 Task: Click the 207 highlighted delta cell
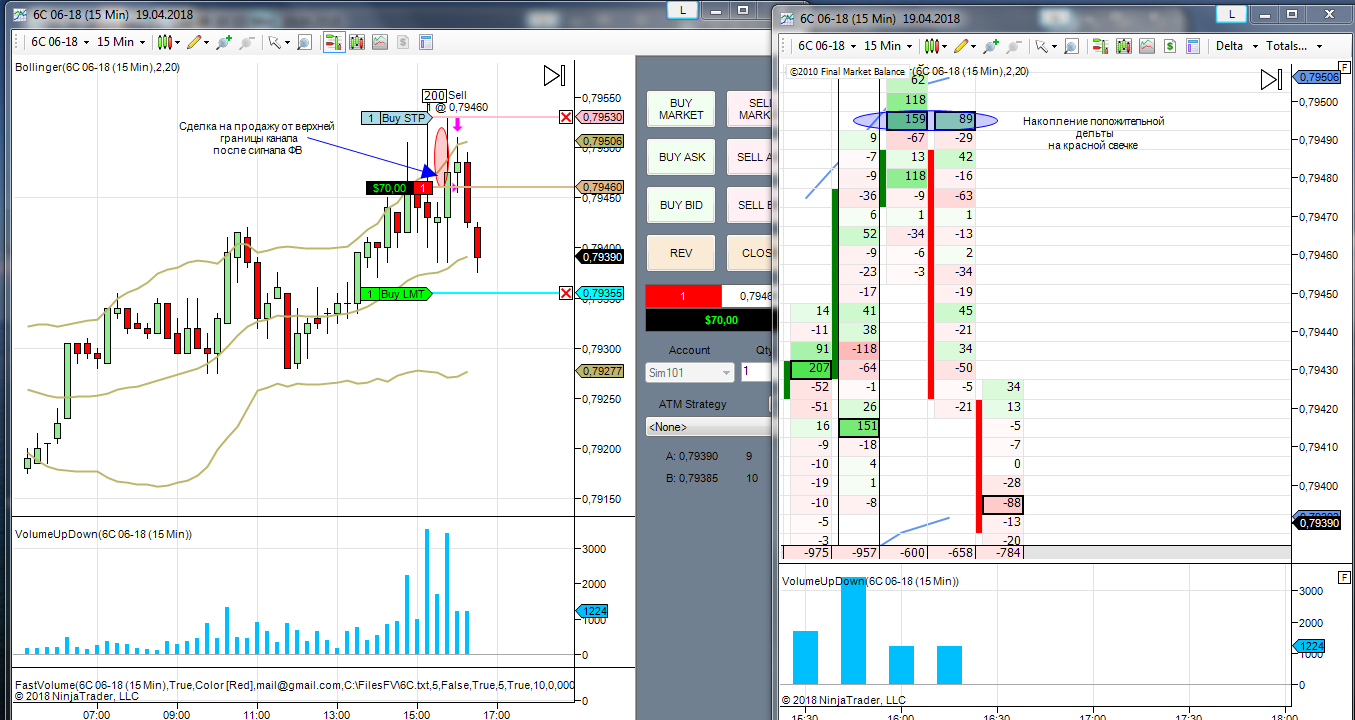pos(811,369)
